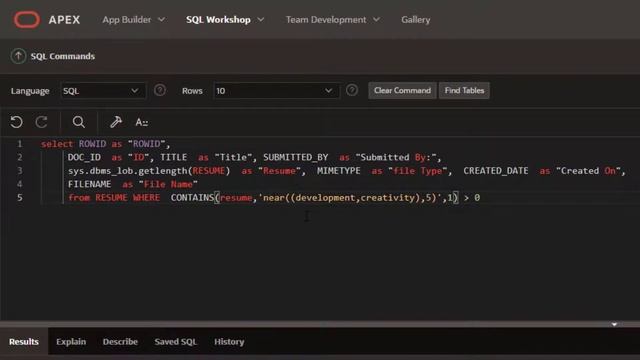640x360 pixels.
Task: Click 'CONTAINS' function in line 5
Action: tap(192, 198)
